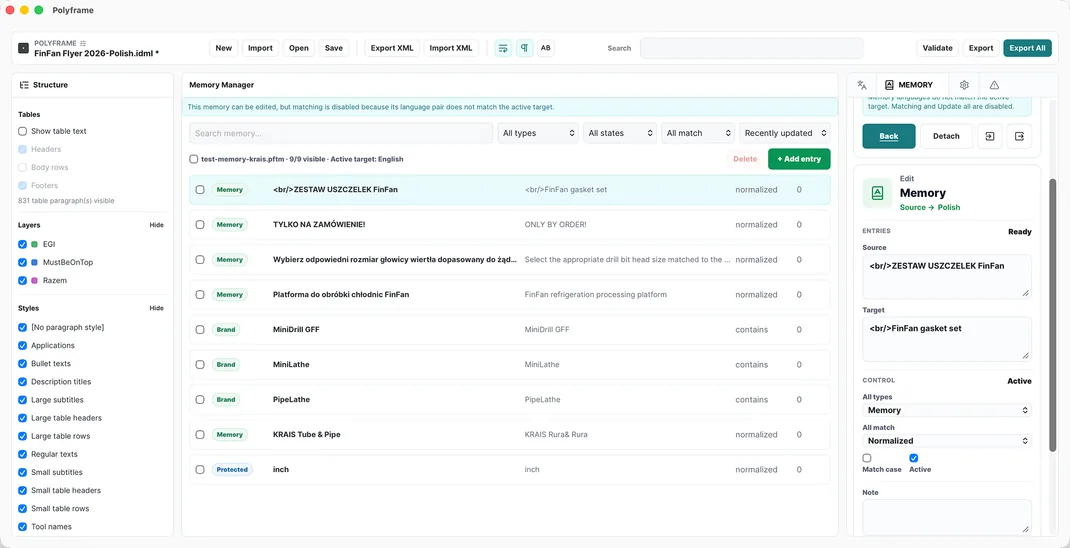Click the Protected tag on inch row
1070x548 pixels.
pos(232,470)
